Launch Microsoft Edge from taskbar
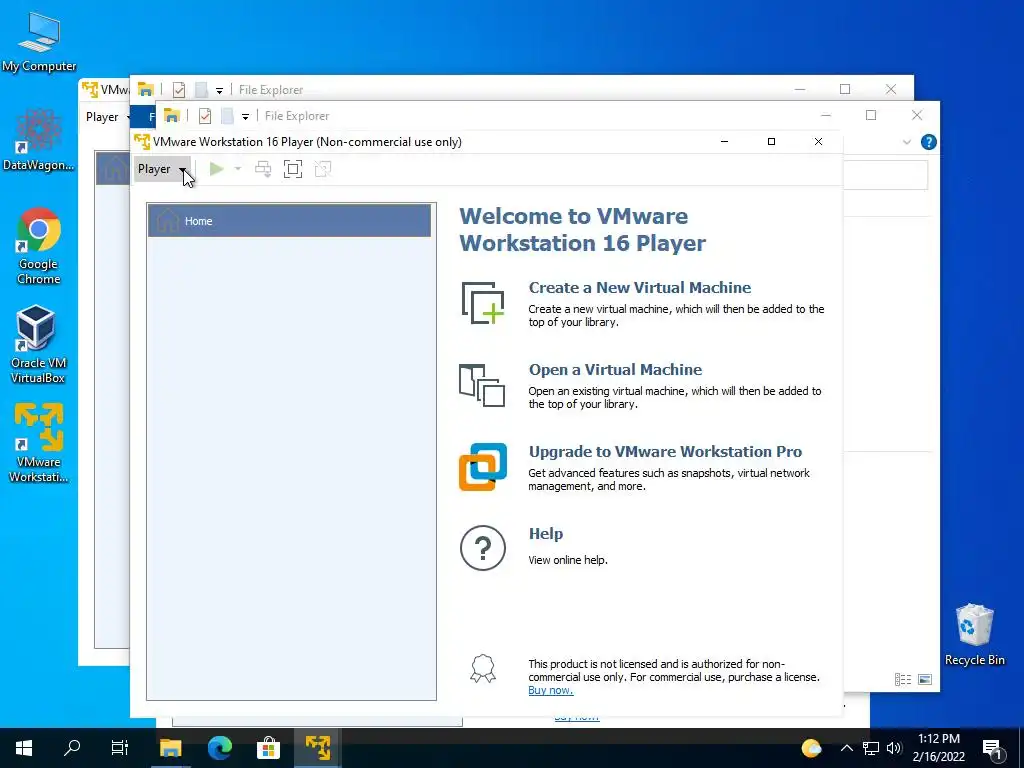This screenshot has height=768, width=1024. coord(220,748)
